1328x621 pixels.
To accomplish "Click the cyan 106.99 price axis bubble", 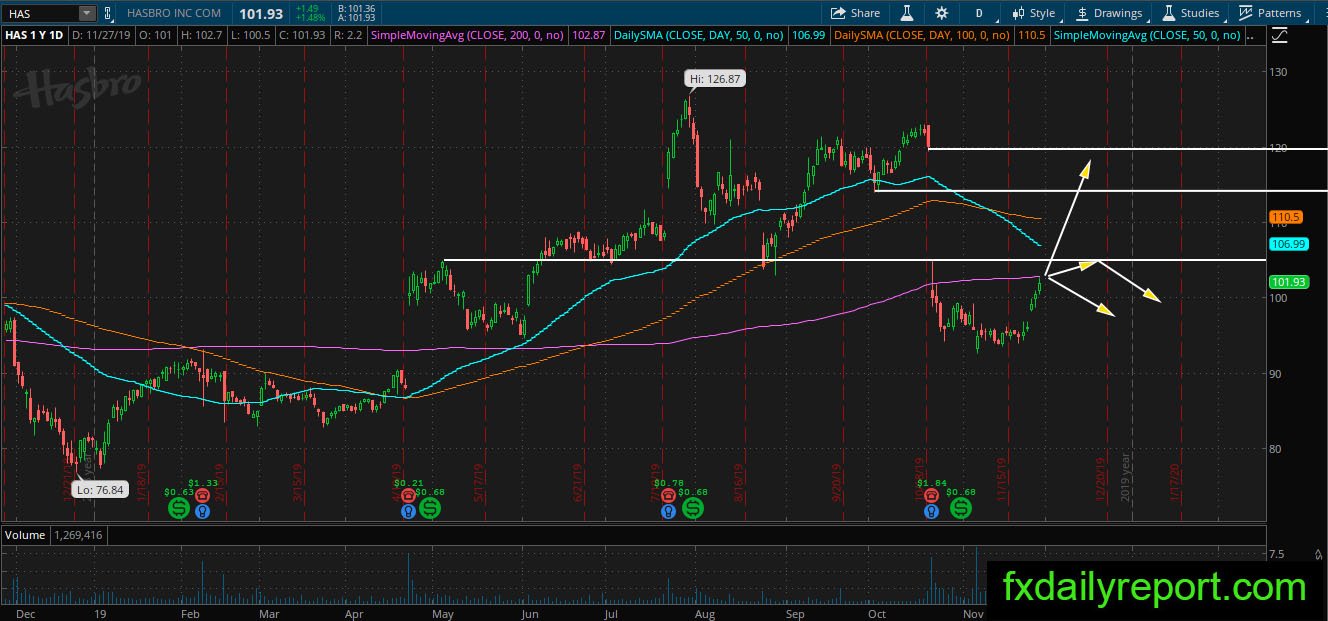I will click(x=1286, y=244).
